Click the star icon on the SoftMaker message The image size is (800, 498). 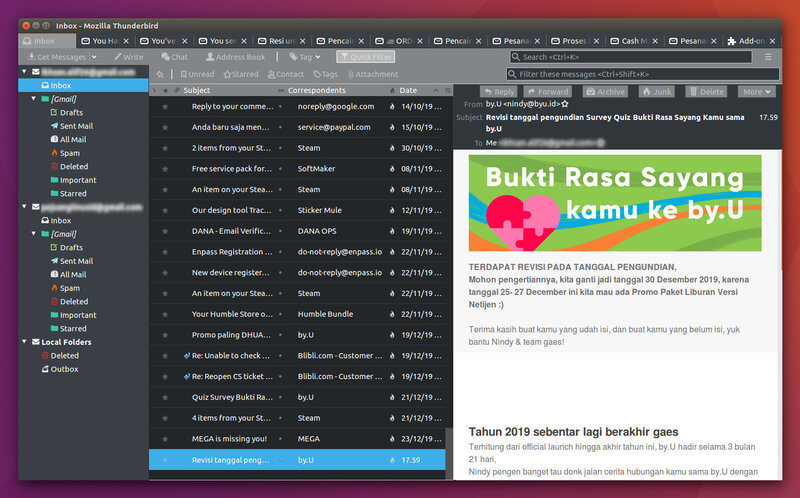click(165, 169)
